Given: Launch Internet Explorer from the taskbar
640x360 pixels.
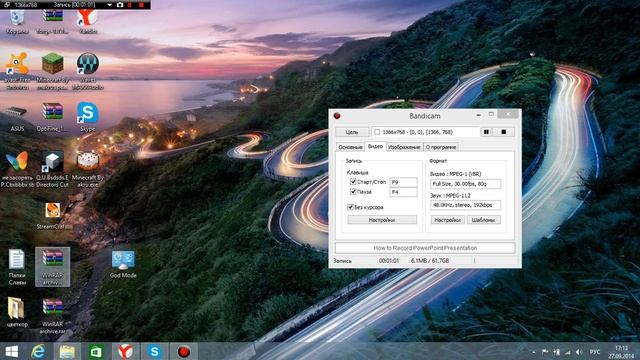Looking at the screenshot, I should pos(38,351).
